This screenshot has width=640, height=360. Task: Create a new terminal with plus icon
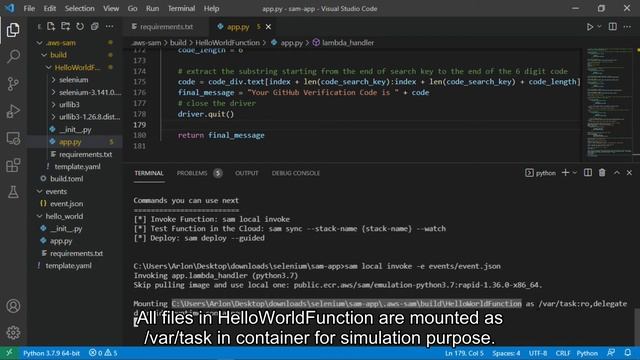tap(565, 173)
